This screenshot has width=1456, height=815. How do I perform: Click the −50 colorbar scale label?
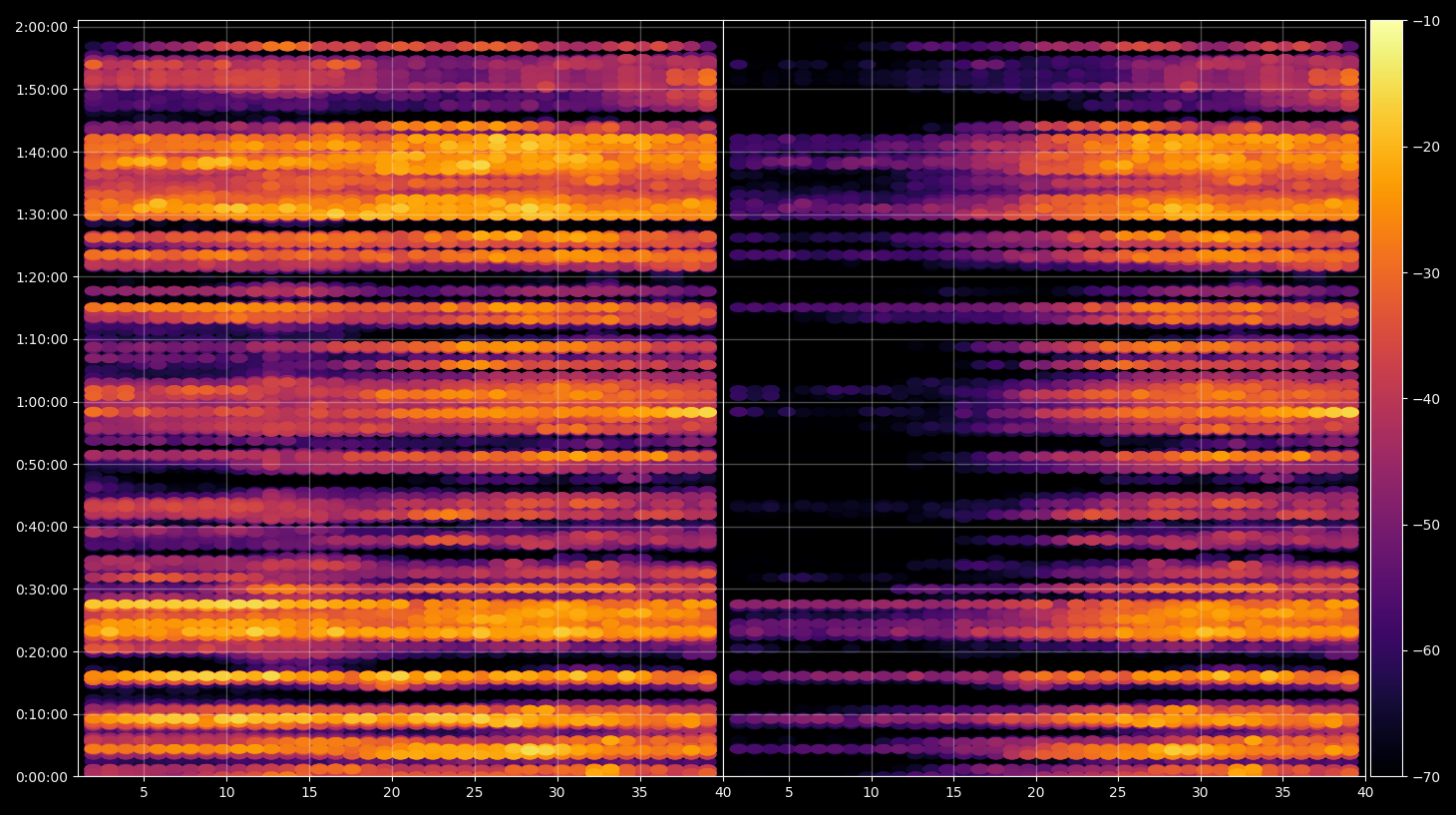[1426, 525]
